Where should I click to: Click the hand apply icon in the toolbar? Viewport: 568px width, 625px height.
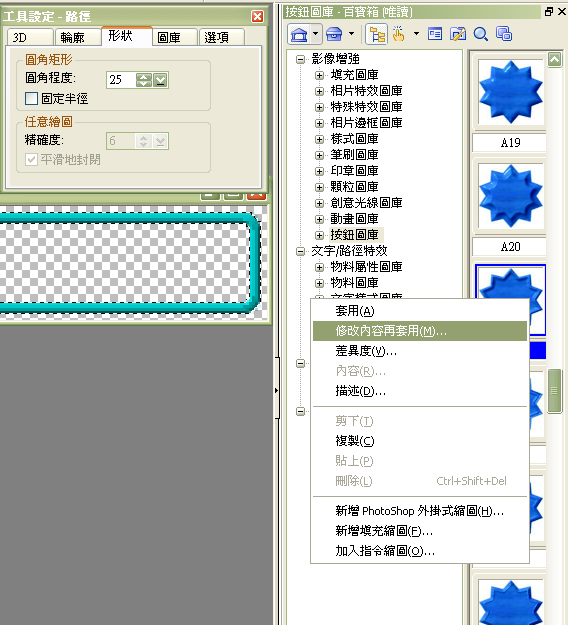399,34
